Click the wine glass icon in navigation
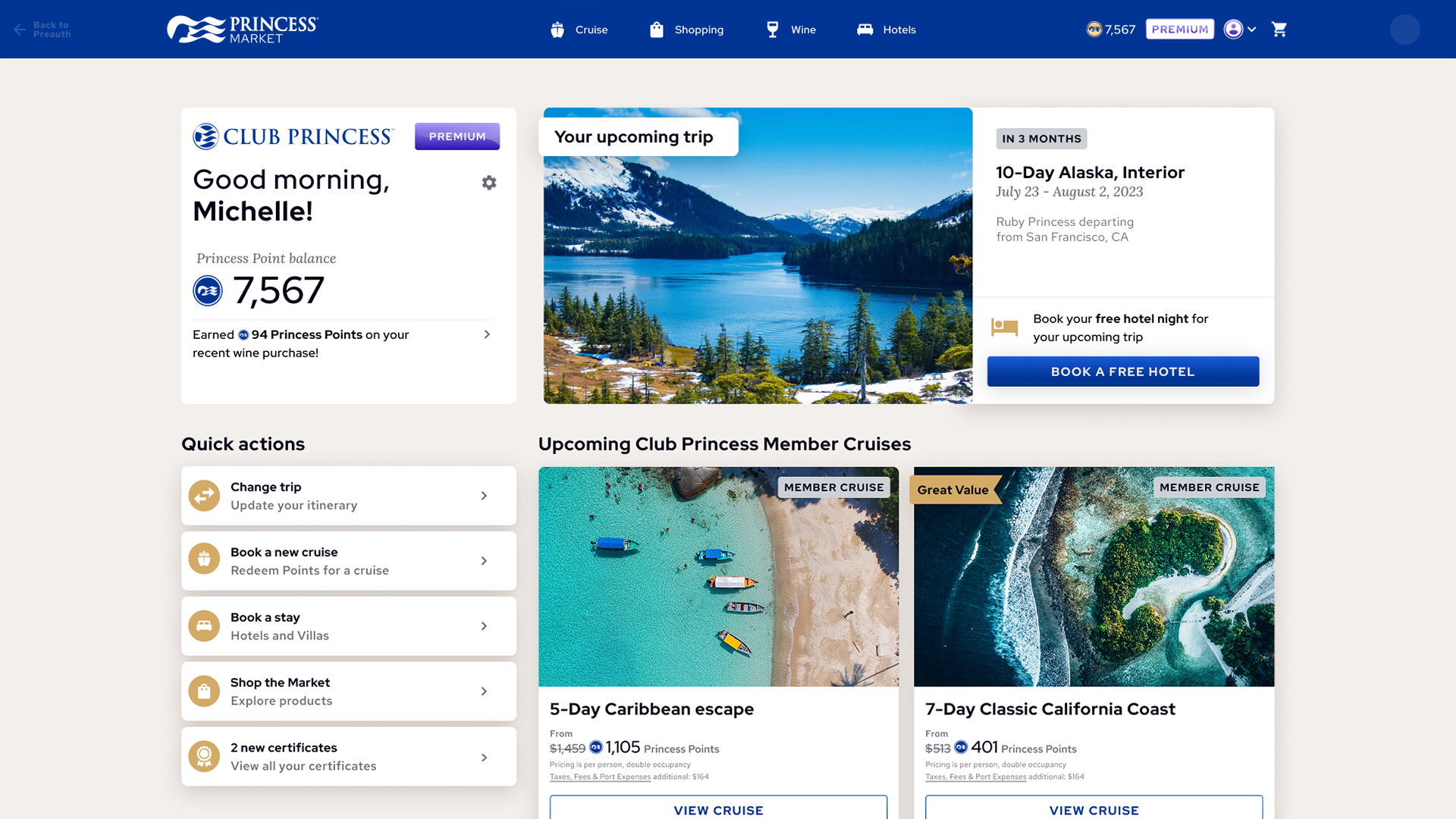 tap(773, 30)
